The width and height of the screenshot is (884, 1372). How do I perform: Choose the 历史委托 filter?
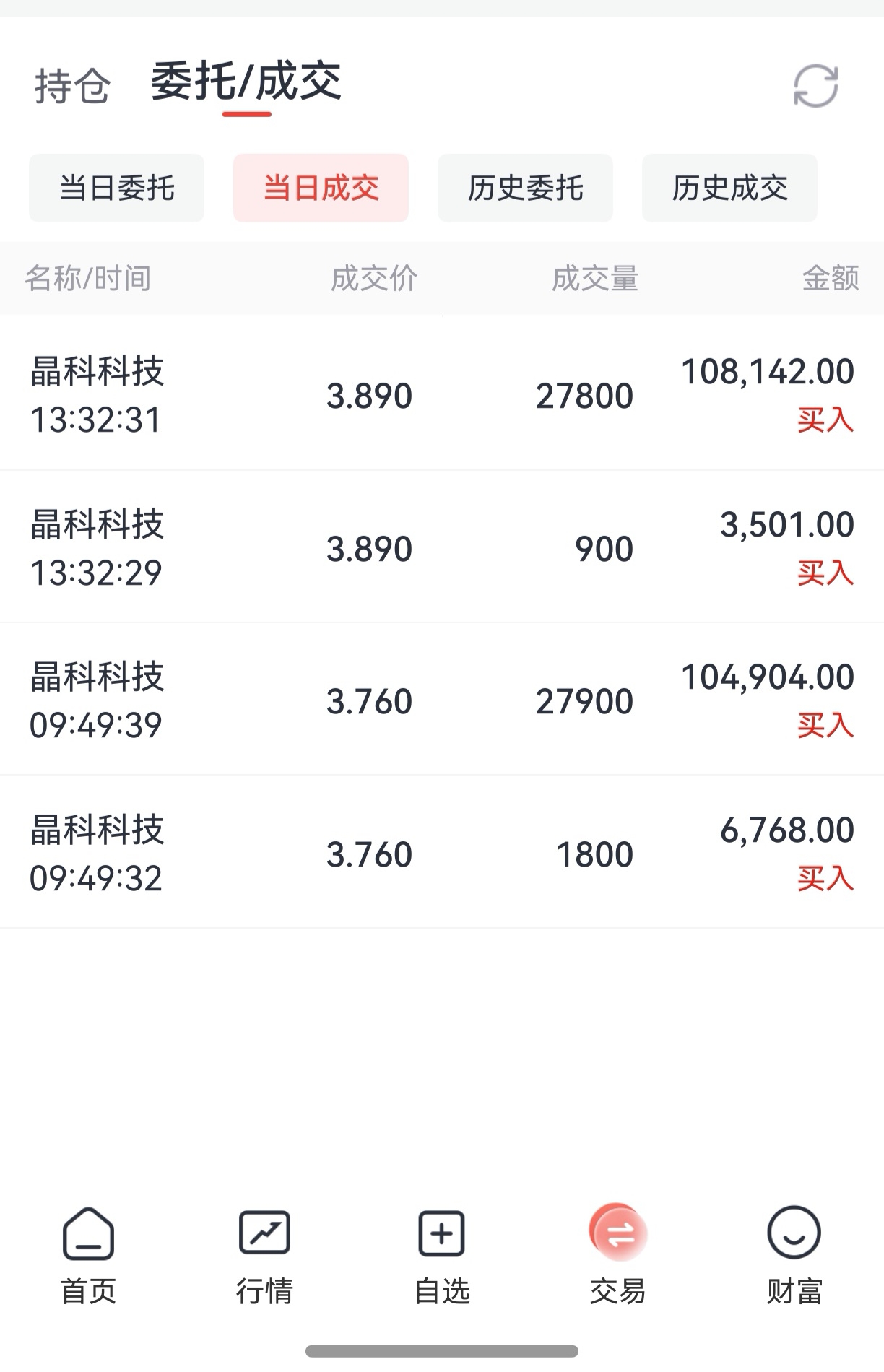tap(525, 188)
